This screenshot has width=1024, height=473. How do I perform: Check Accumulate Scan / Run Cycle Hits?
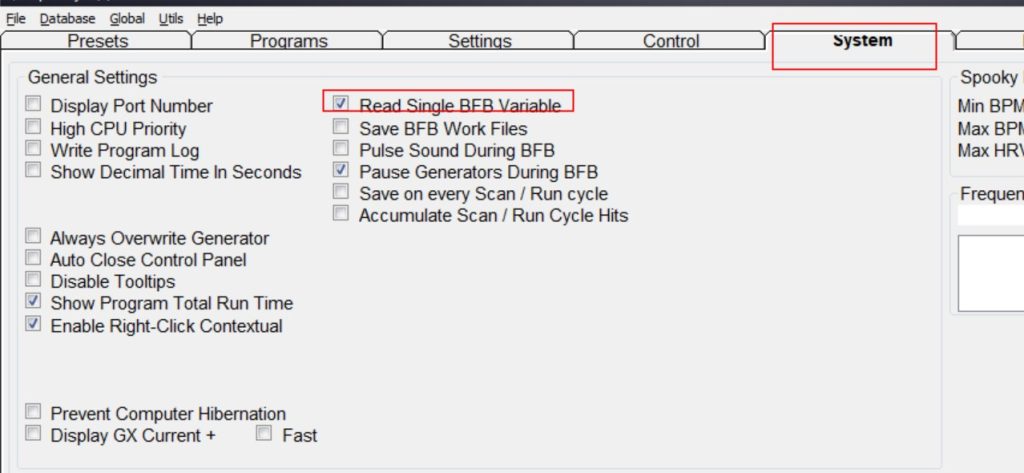(x=342, y=214)
